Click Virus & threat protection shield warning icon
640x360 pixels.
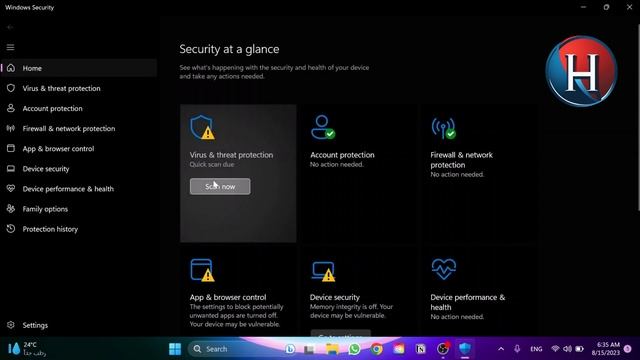[x=202, y=127]
